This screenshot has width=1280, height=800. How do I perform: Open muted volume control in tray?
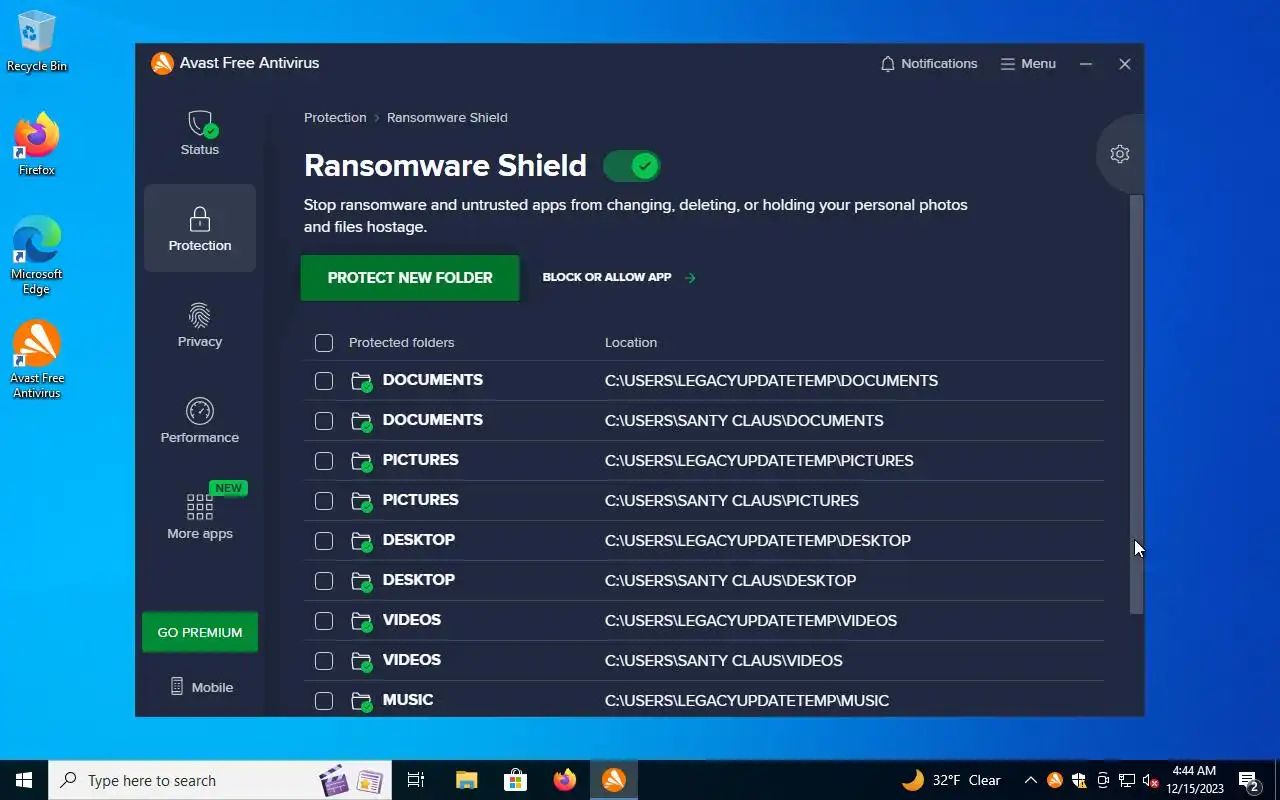1151,780
